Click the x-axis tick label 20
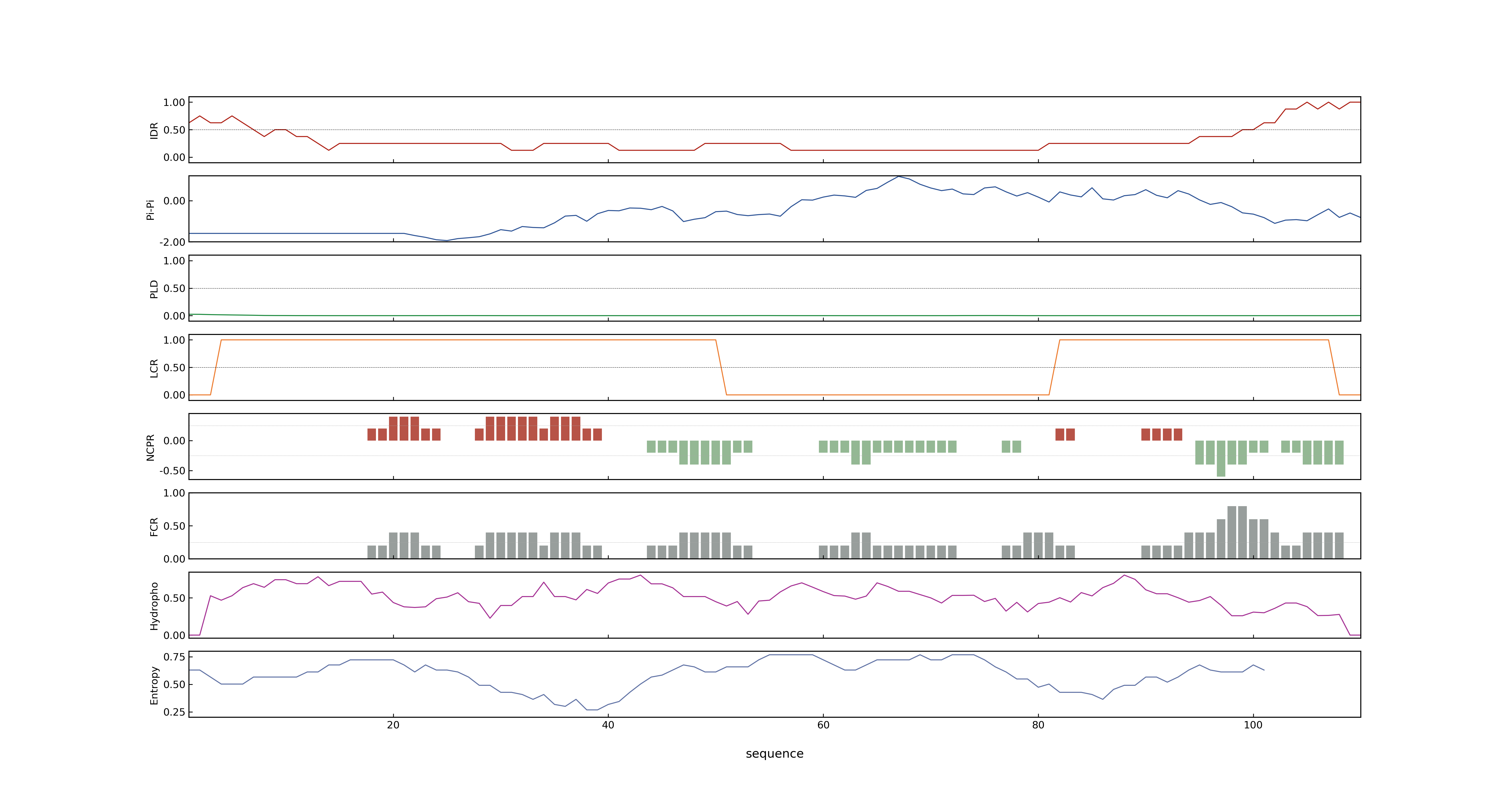 (393, 725)
